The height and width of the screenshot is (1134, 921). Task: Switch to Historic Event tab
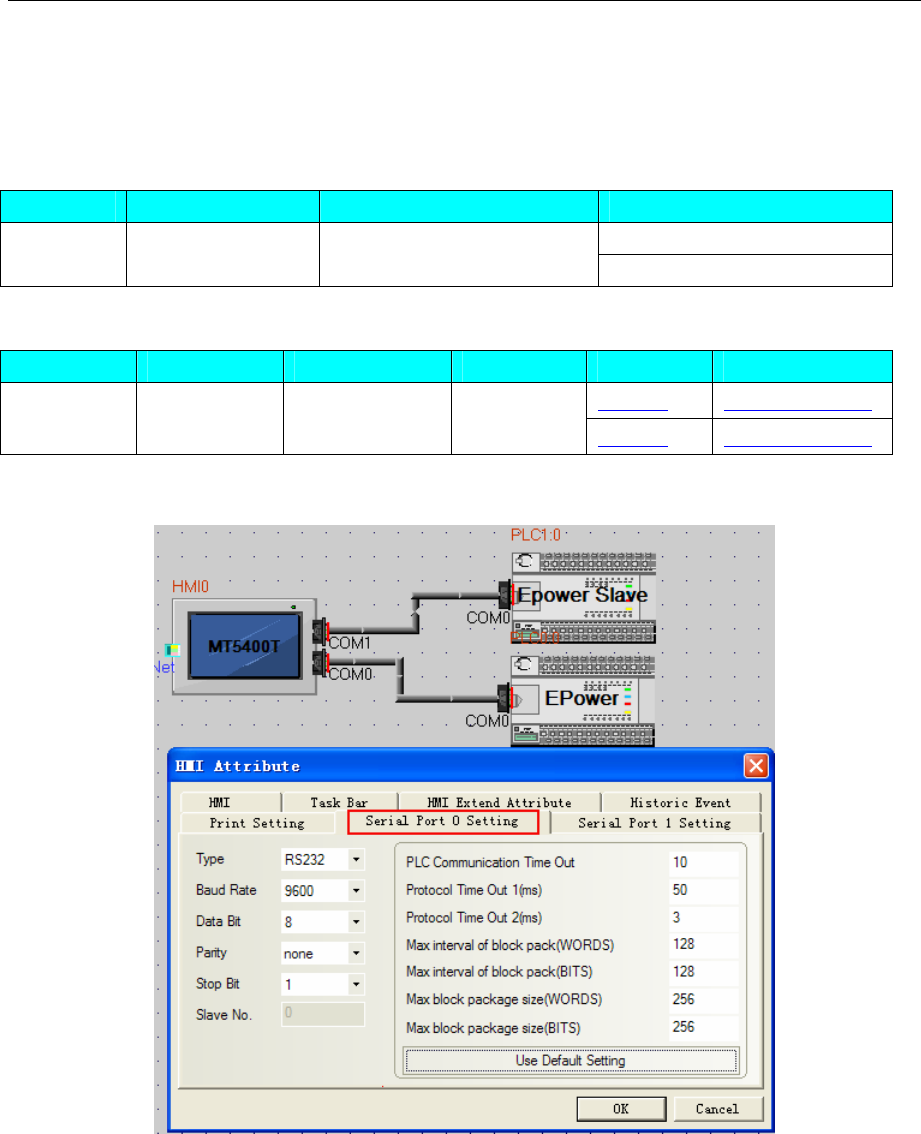point(680,803)
